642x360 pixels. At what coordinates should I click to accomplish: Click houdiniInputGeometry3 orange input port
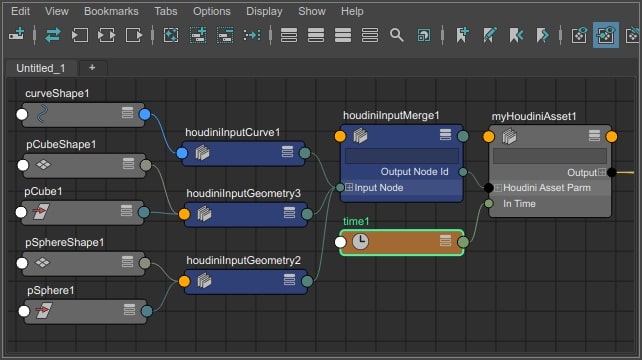(184, 214)
